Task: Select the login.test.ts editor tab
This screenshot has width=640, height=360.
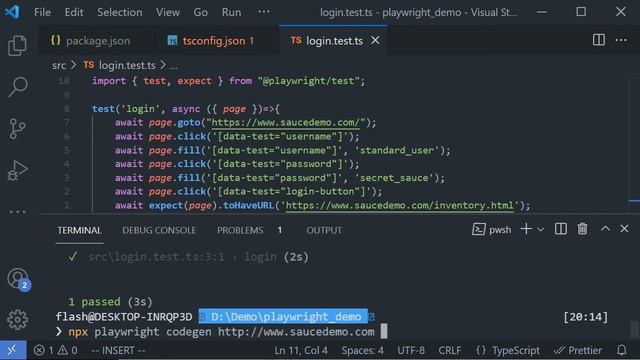Action: coord(333,40)
